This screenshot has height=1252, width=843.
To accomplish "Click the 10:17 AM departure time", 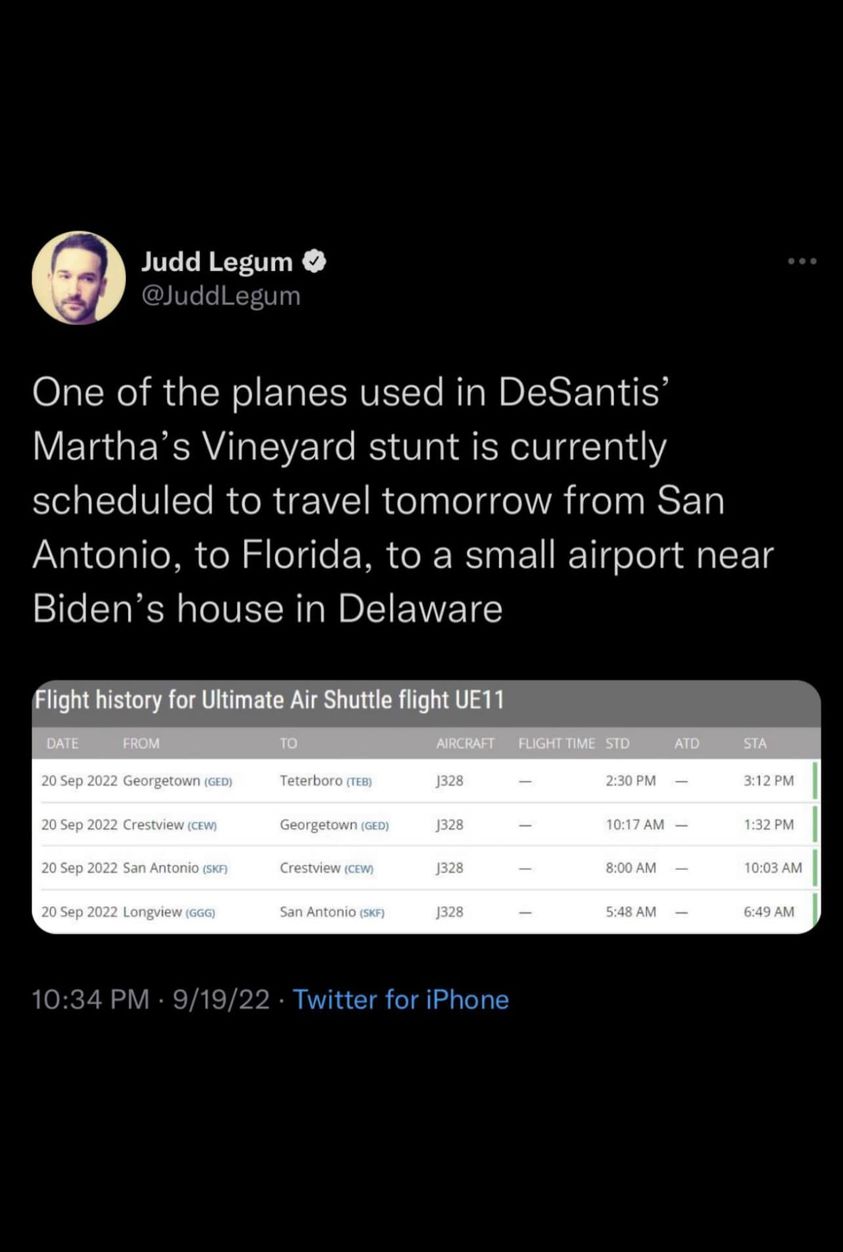I will (x=634, y=824).
